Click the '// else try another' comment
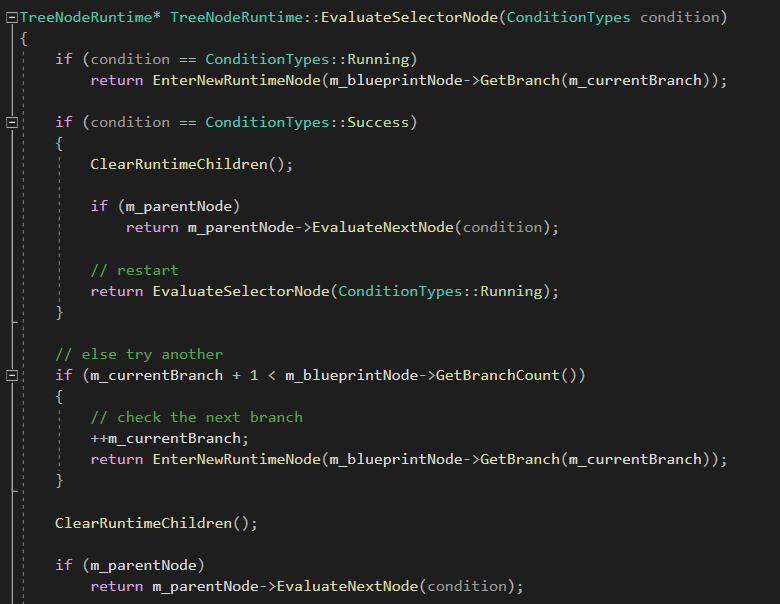 [139, 354]
